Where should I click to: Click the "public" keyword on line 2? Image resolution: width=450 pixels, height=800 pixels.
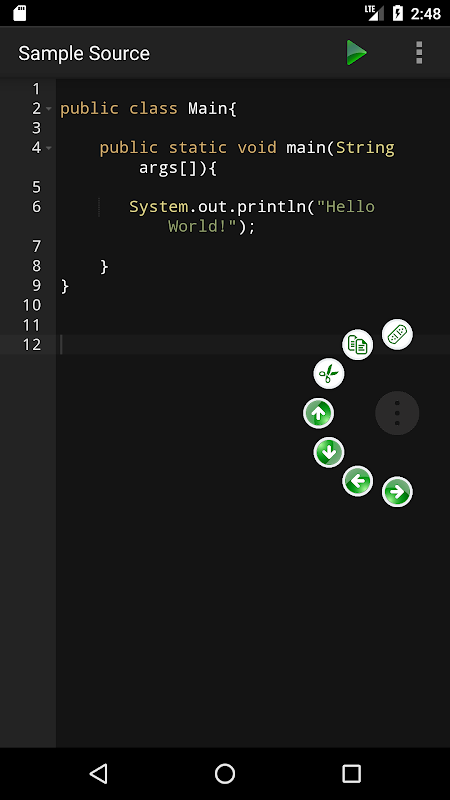(x=89, y=109)
